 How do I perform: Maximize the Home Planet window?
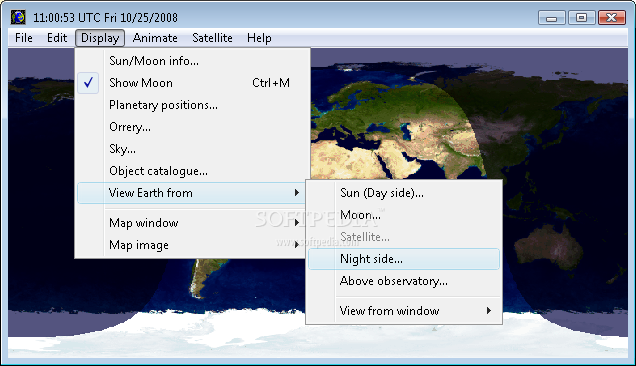[581, 18]
